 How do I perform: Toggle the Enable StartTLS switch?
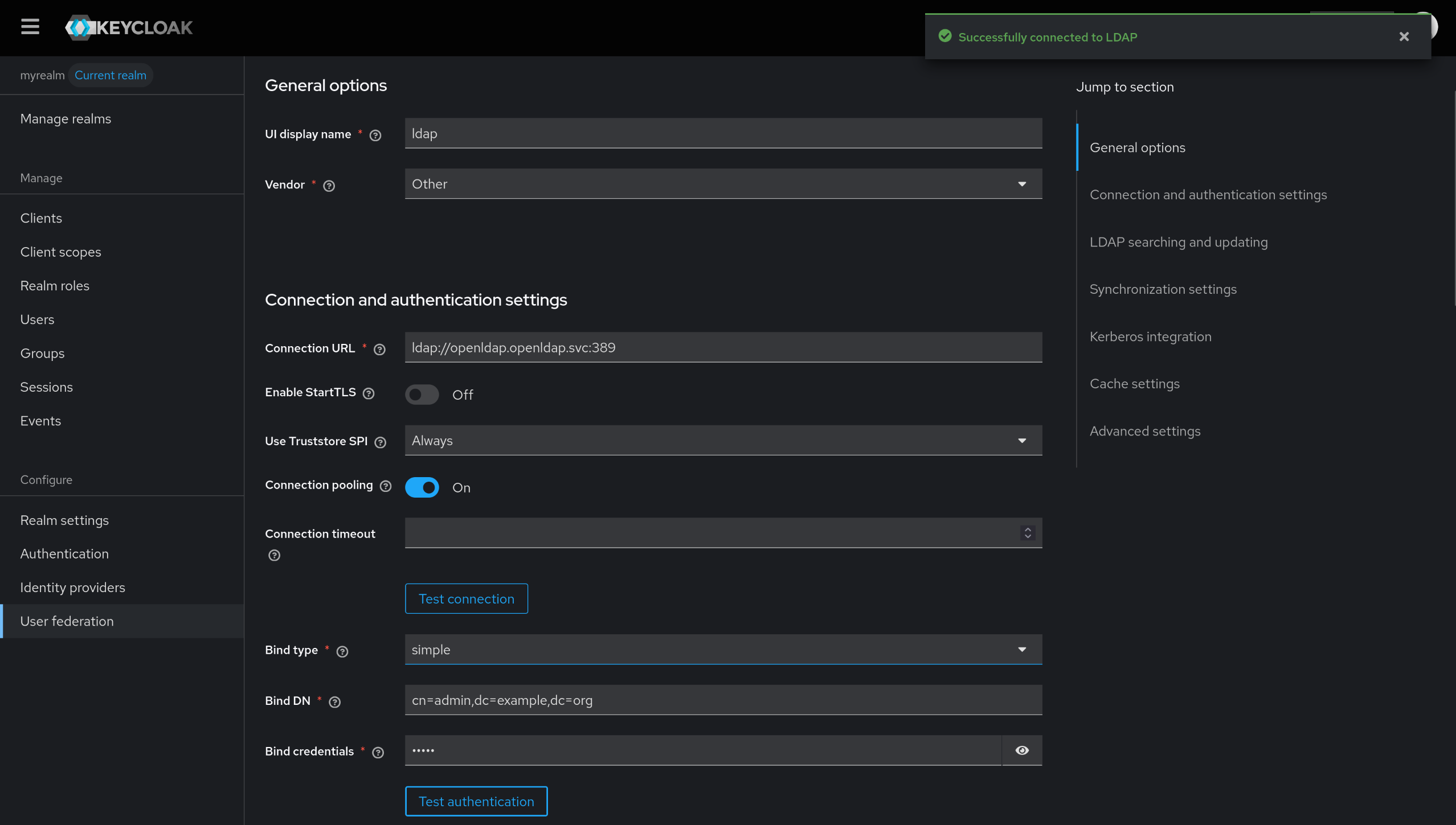[422, 395]
